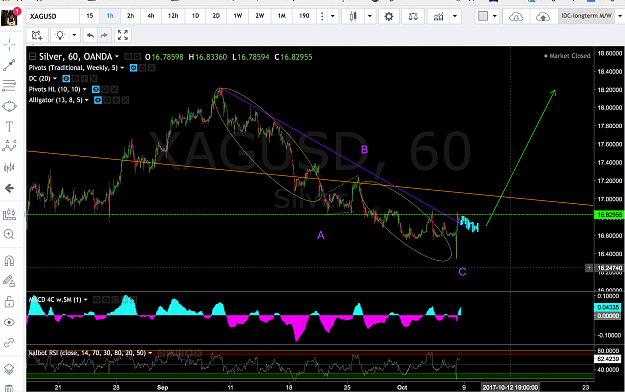Open the prediction and measurement position tool
This screenshot has height=392, width=625.
click(9, 167)
